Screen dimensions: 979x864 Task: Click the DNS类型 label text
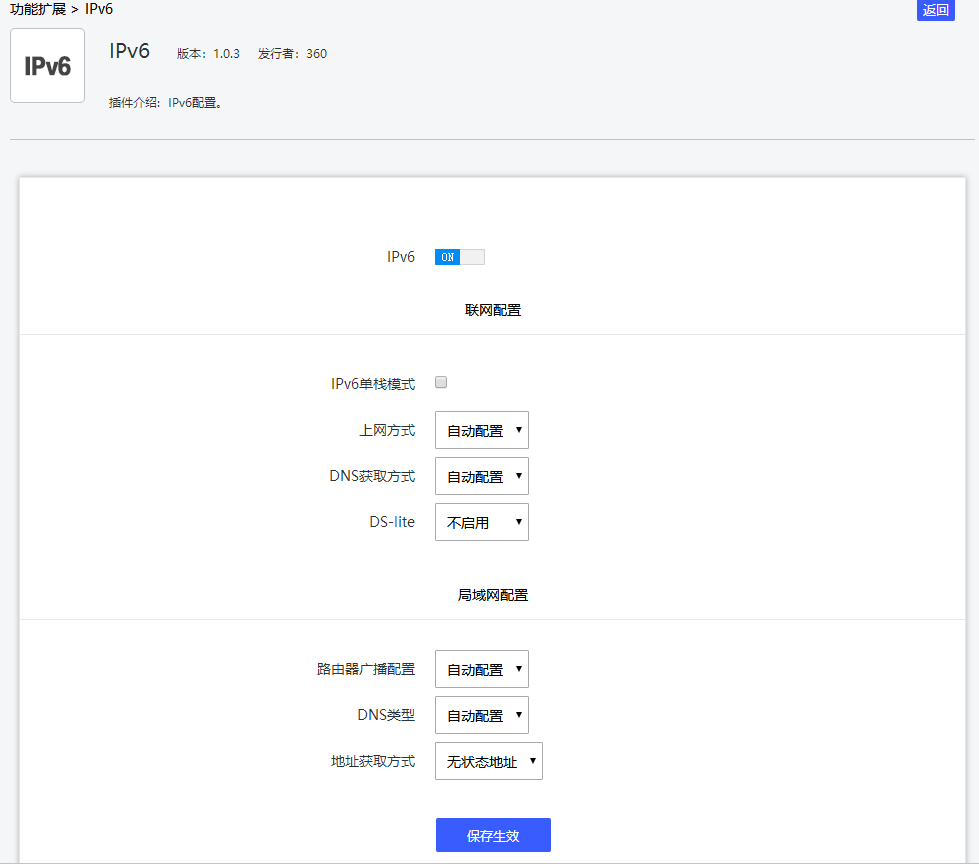(x=386, y=715)
